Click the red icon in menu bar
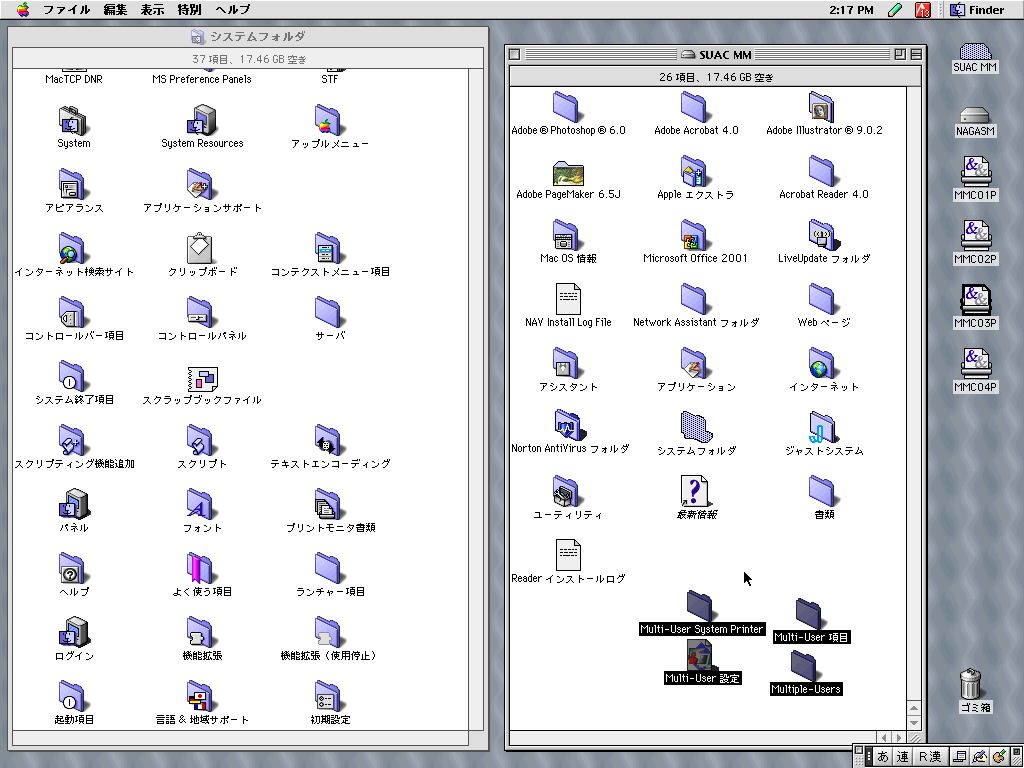 [922, 9]
